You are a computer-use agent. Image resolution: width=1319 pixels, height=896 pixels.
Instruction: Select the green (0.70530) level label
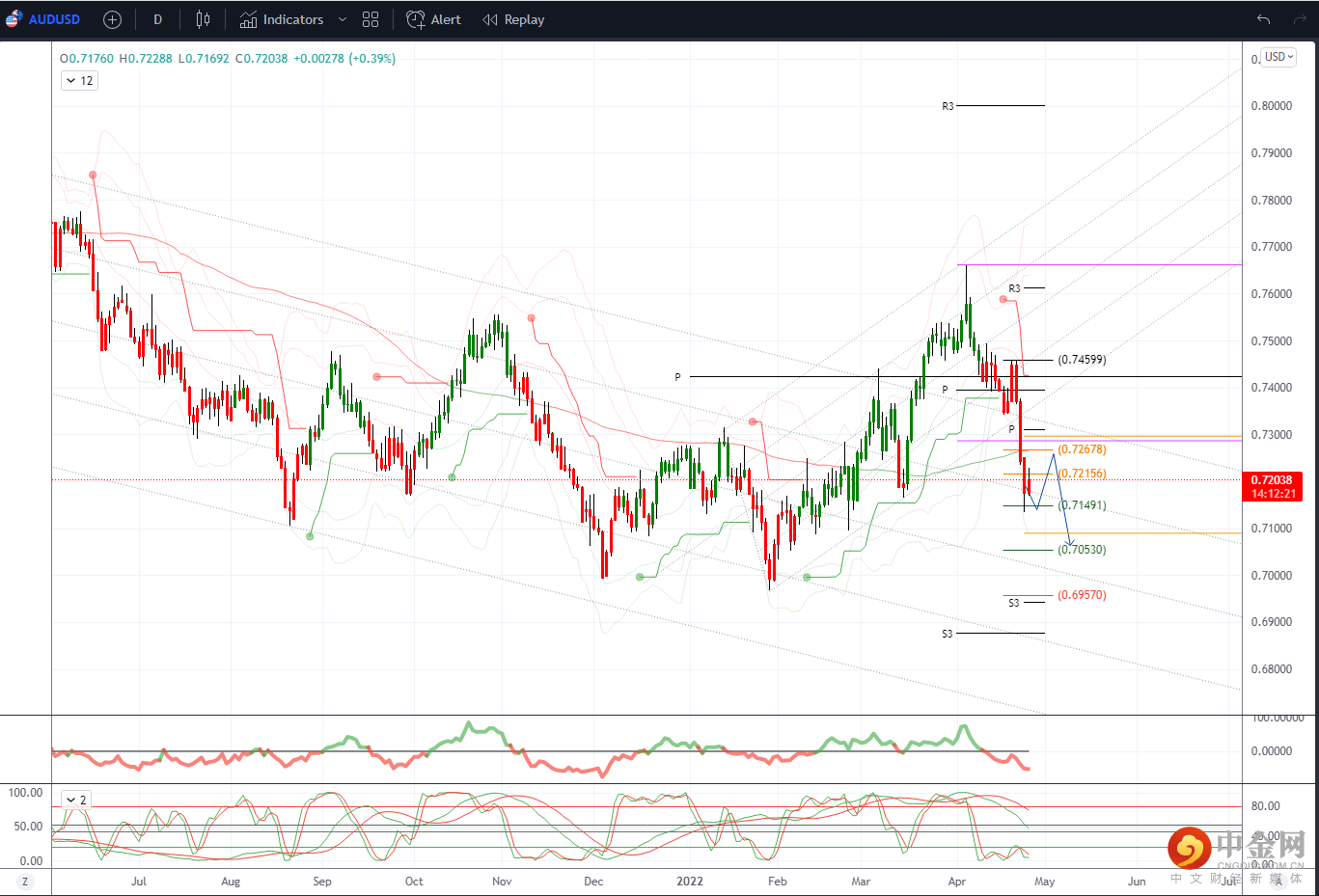click(1083, 550)
